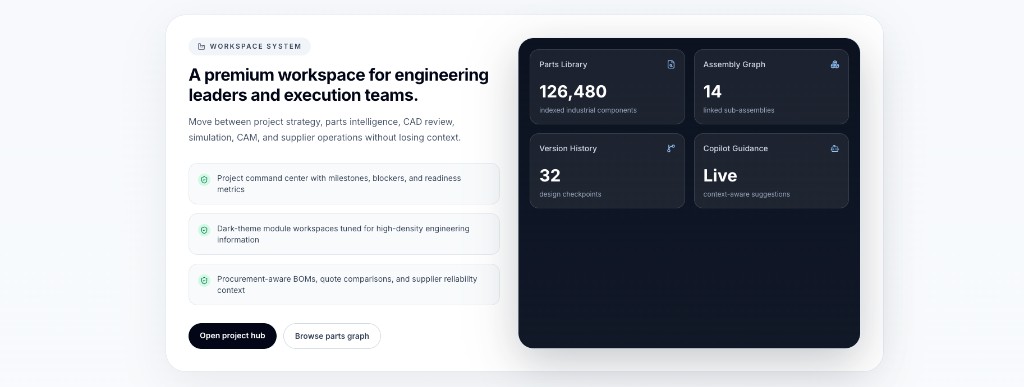Click shield icon beside Project command center
The width and height of the screenshot is (1024, 387).
pyautogui.click(x=204, y=179)
